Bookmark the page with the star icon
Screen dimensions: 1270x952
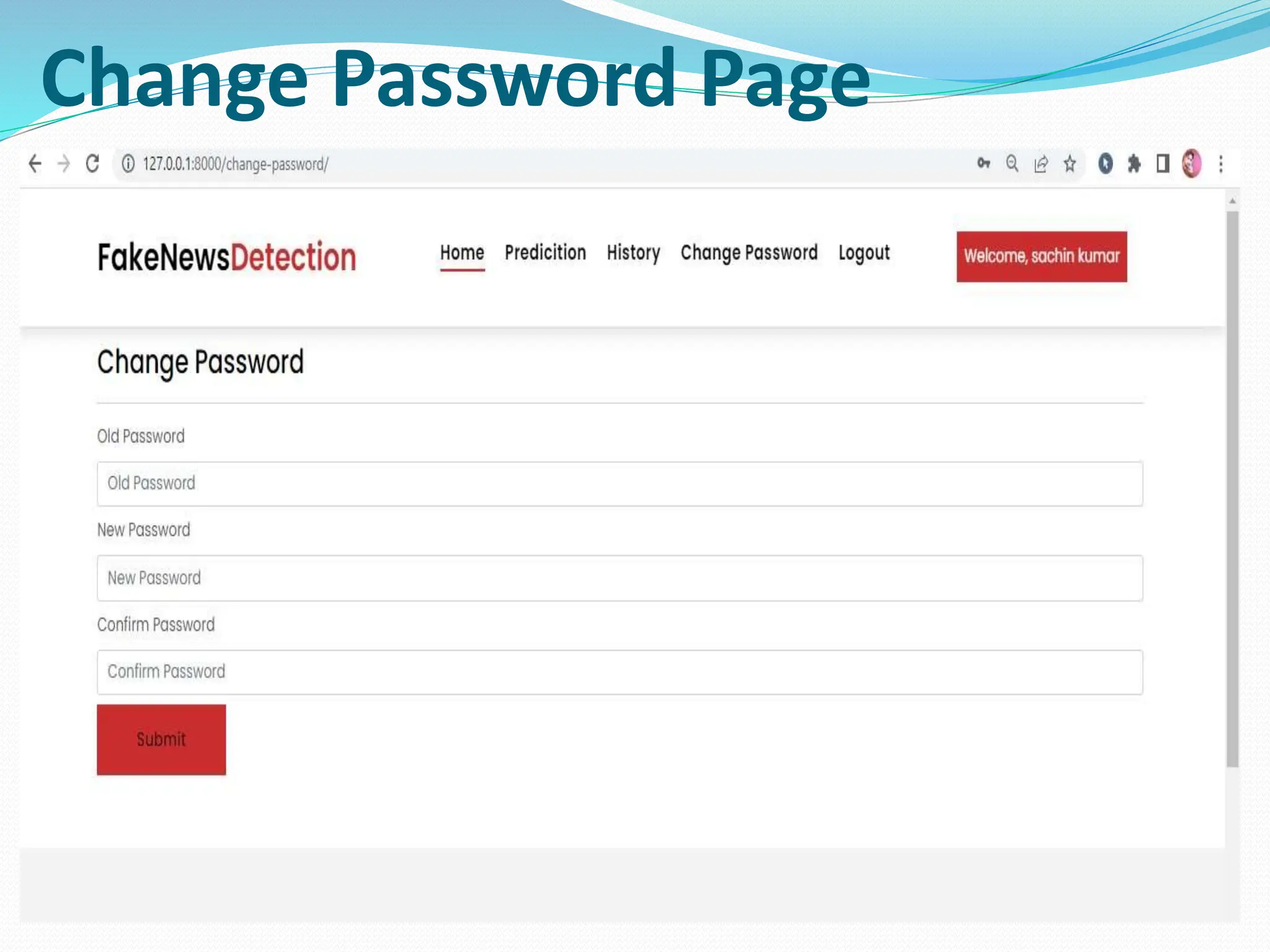[x=1070, y=164]
